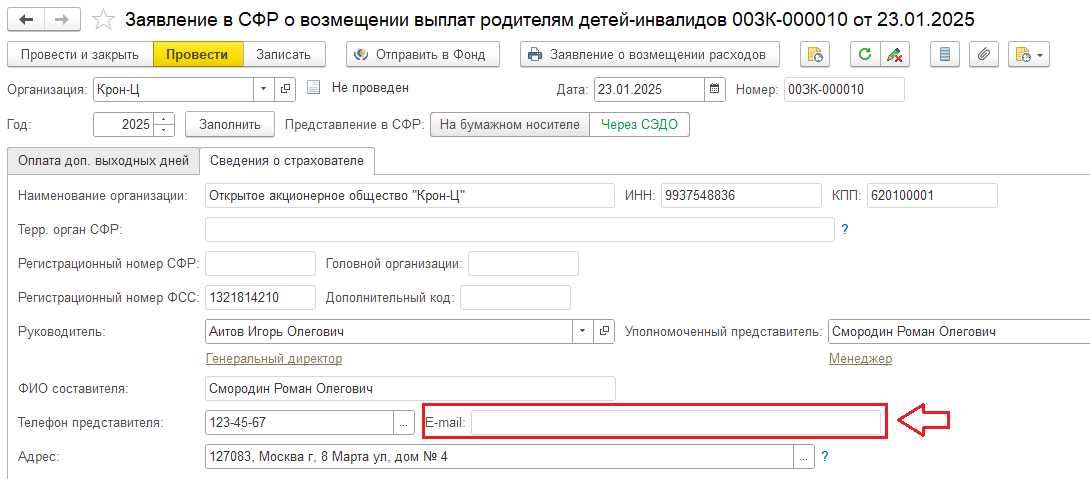Go forward with the right arrow
The width and height of the screenshot is (1090, 479).
64,19
